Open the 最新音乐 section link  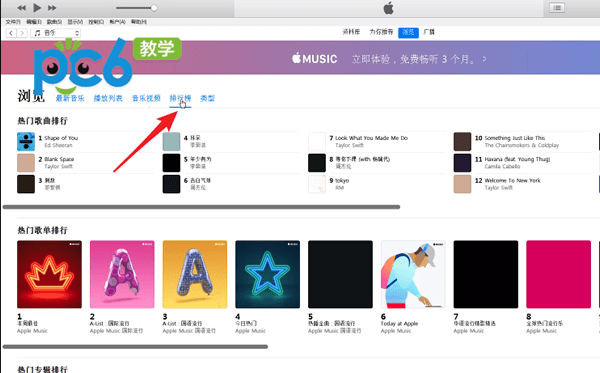[x=70, y=98]
